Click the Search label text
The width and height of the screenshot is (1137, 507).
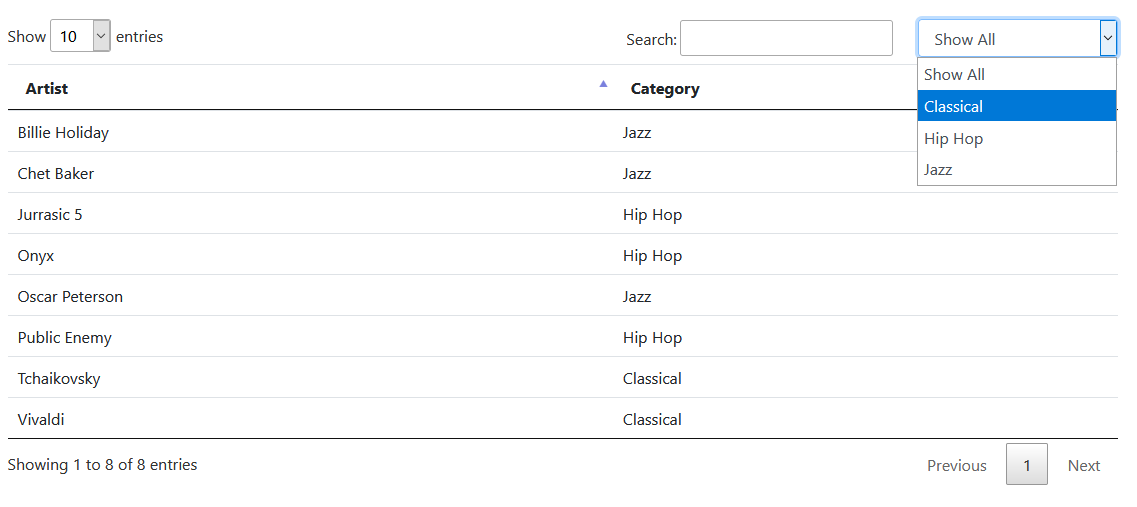(651, 39)
